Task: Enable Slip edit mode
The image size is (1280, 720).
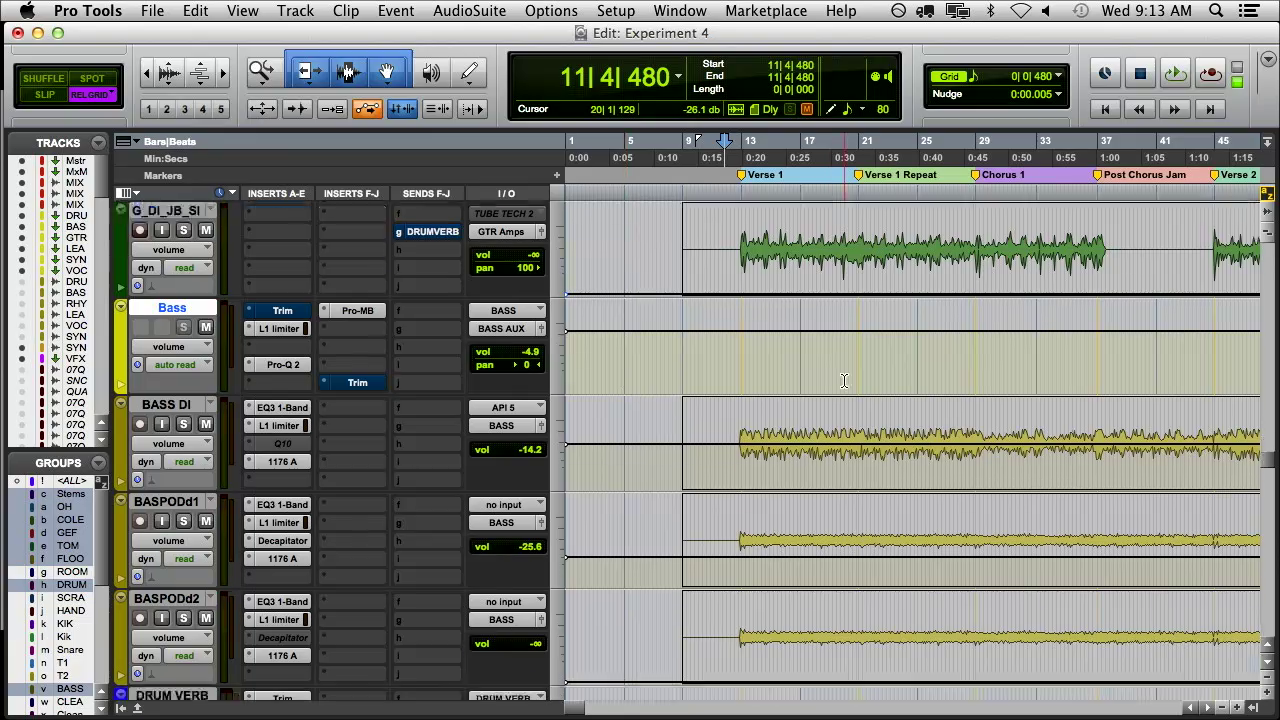Action: tap(44, 95)
